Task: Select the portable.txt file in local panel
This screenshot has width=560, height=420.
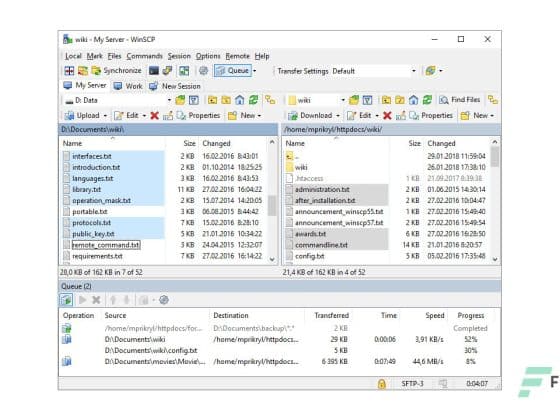Action: [x=90, y=212]
